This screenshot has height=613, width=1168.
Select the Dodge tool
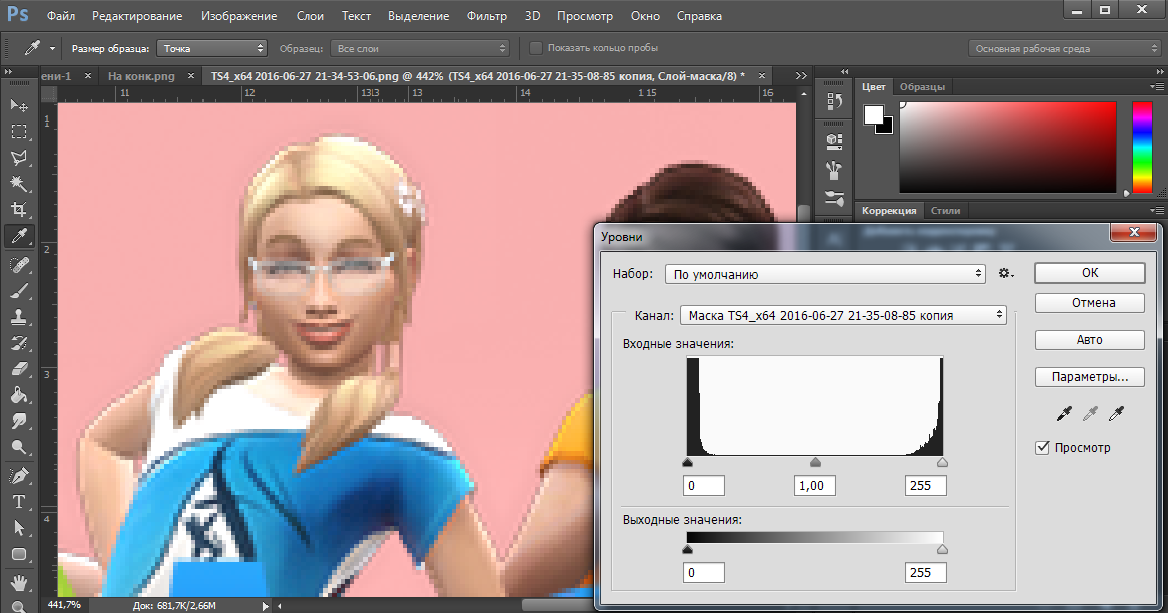tap(19, 447)
